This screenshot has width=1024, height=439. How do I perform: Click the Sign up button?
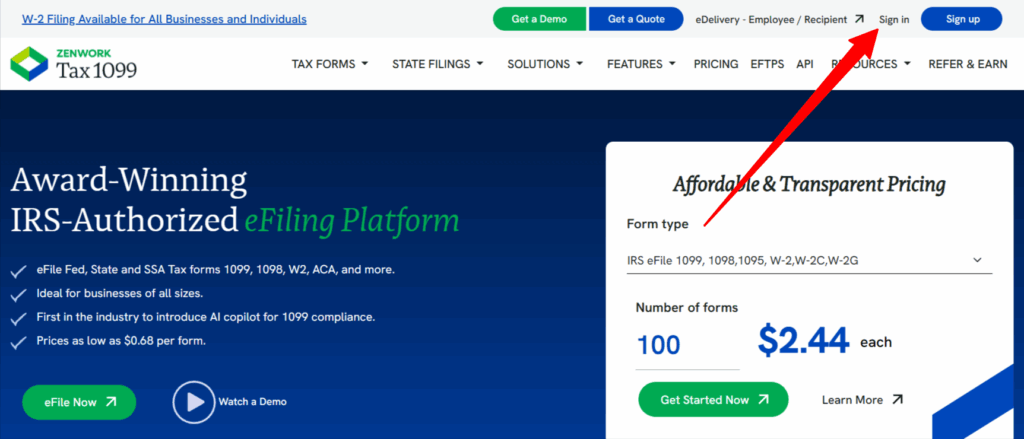(x=962, y=19)
